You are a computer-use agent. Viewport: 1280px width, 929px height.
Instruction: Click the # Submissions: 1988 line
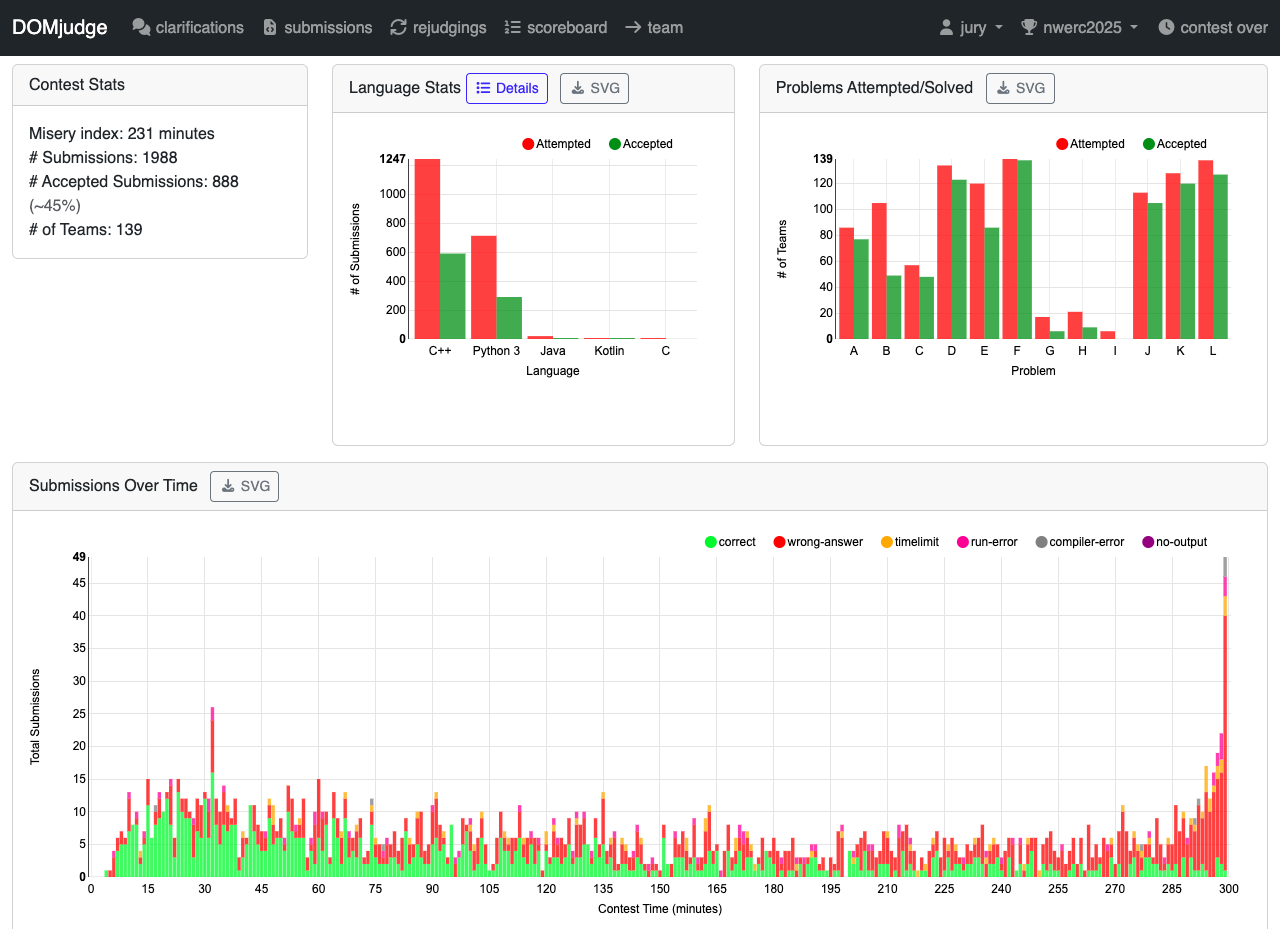point(103,158)
